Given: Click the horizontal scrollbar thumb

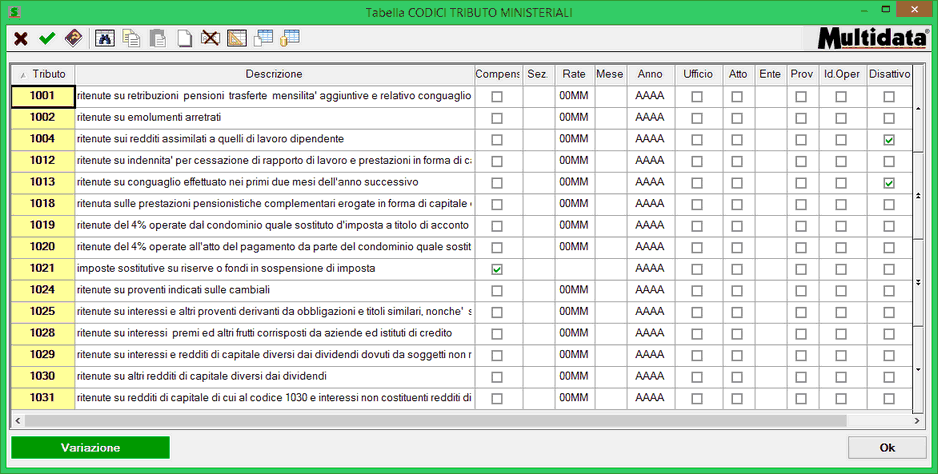Looking at the screenshot, I should click(x=435, y=421).
